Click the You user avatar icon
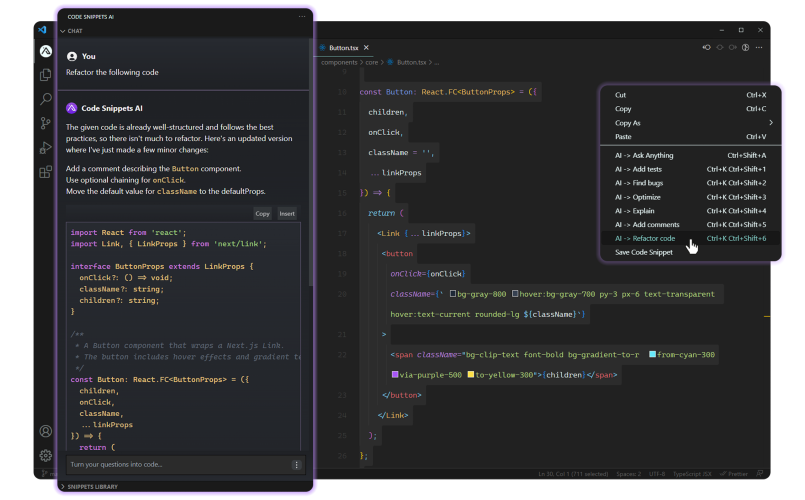805x500 pixels. click(72, 56)
